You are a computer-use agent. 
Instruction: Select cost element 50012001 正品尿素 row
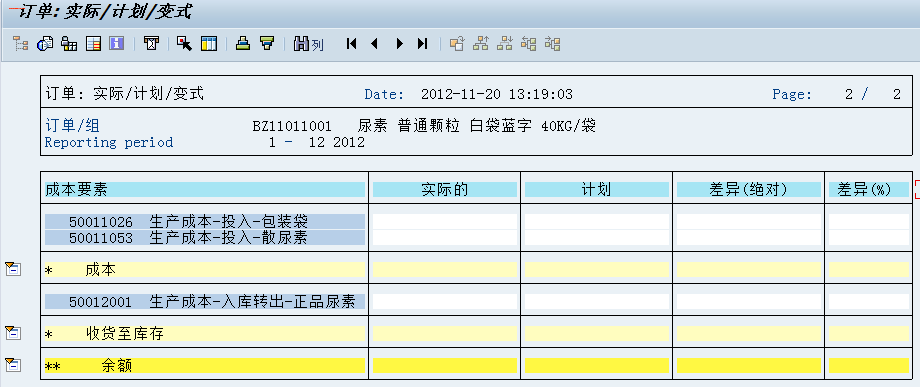click(205, 301)
